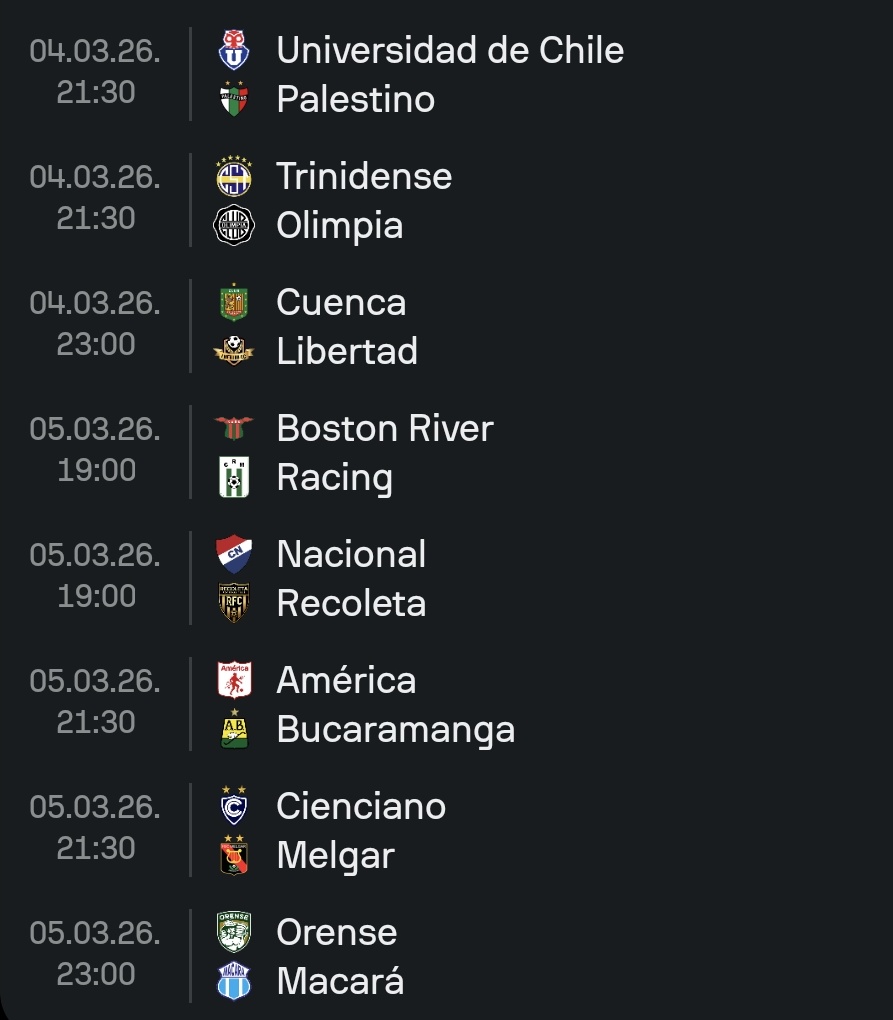Click the 05.03.26 23:00 kickoff time
Screen dimensions: 893x1020
click(95, 954)
